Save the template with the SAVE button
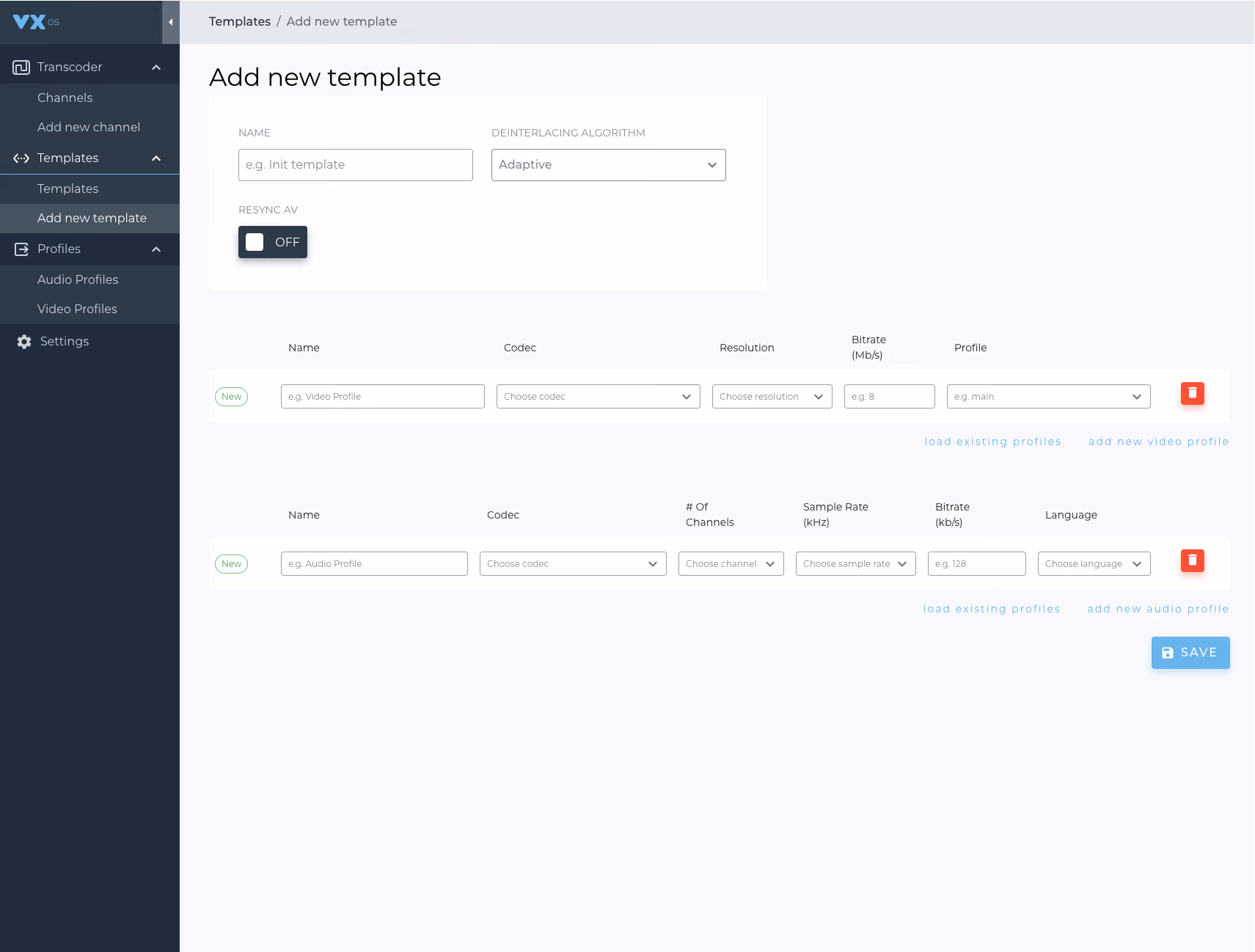The width and height of the screenshot is (1255, 952). click(1190, 653)
